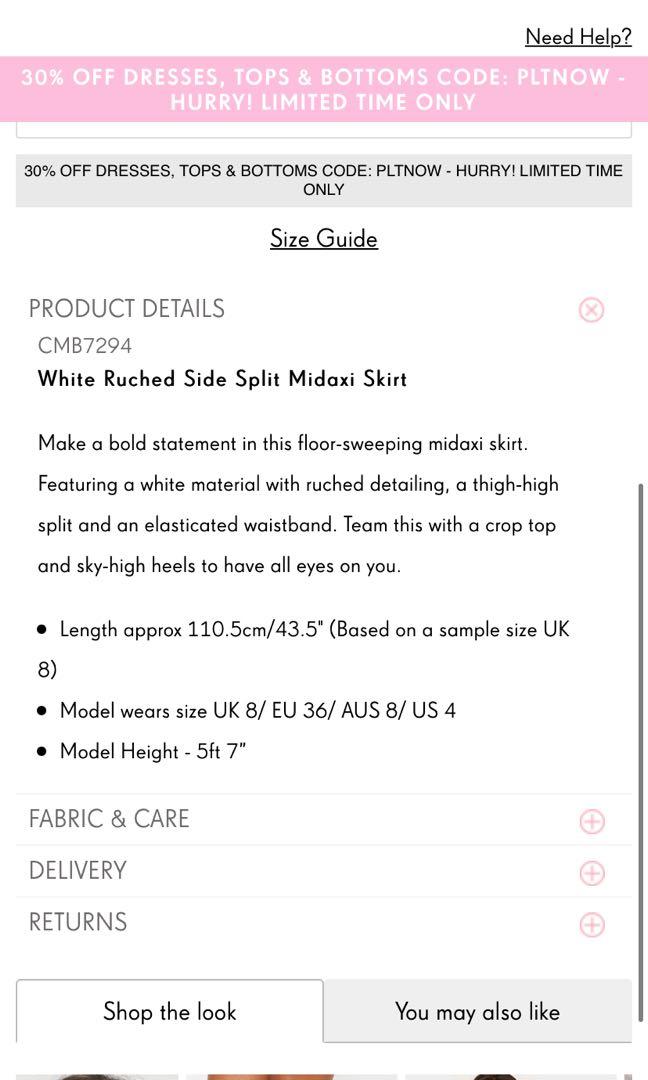Collapse the PRODUCT DETAILS section heading
This screenshot has width=648, height=1080.
click(127, 309)
